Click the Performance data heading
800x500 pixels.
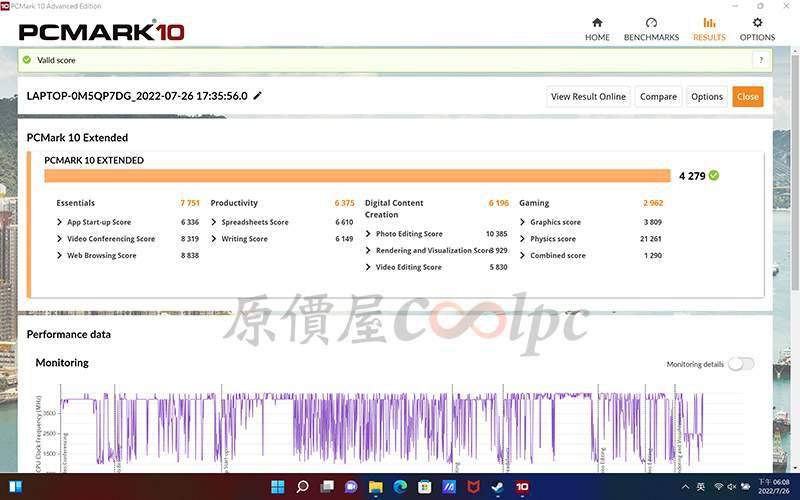(68, 334)
